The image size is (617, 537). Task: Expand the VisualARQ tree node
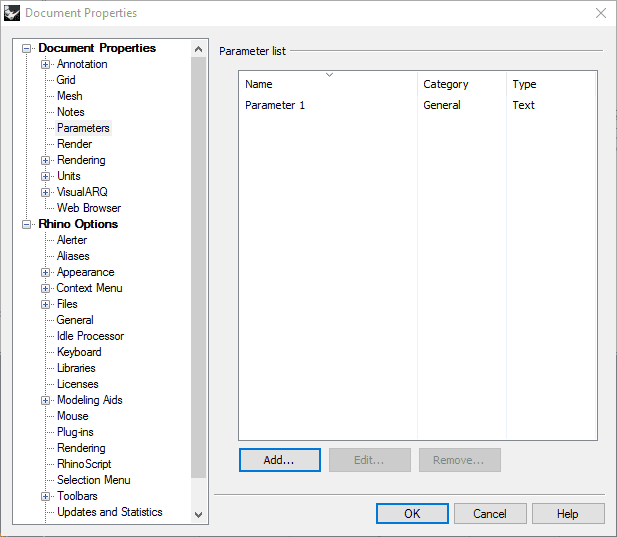45,192
